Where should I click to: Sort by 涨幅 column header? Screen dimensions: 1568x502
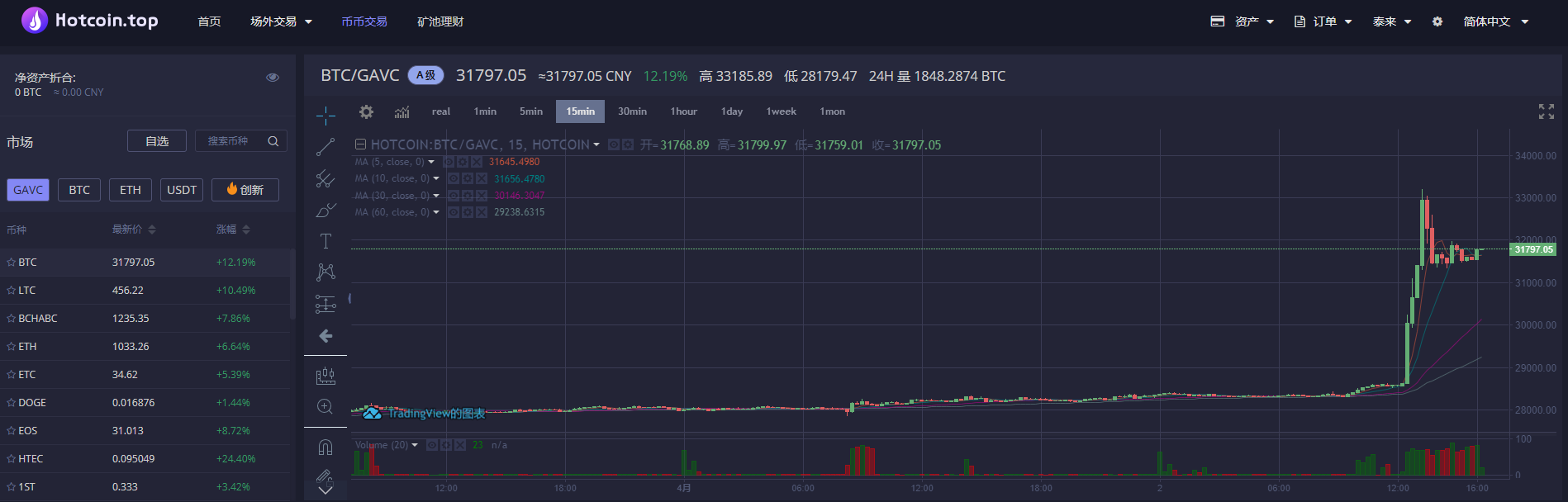(x=233, y=230)
